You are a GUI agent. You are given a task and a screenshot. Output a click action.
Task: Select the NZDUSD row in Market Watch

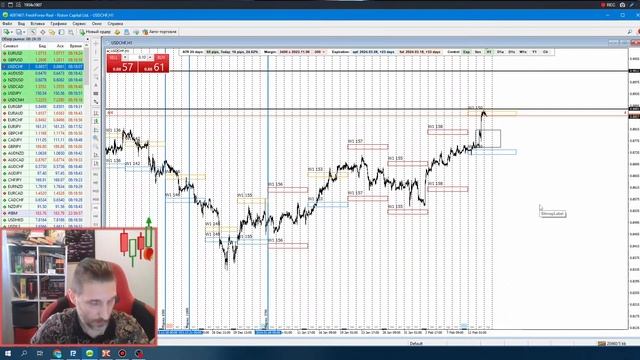[x=42, y=80]
